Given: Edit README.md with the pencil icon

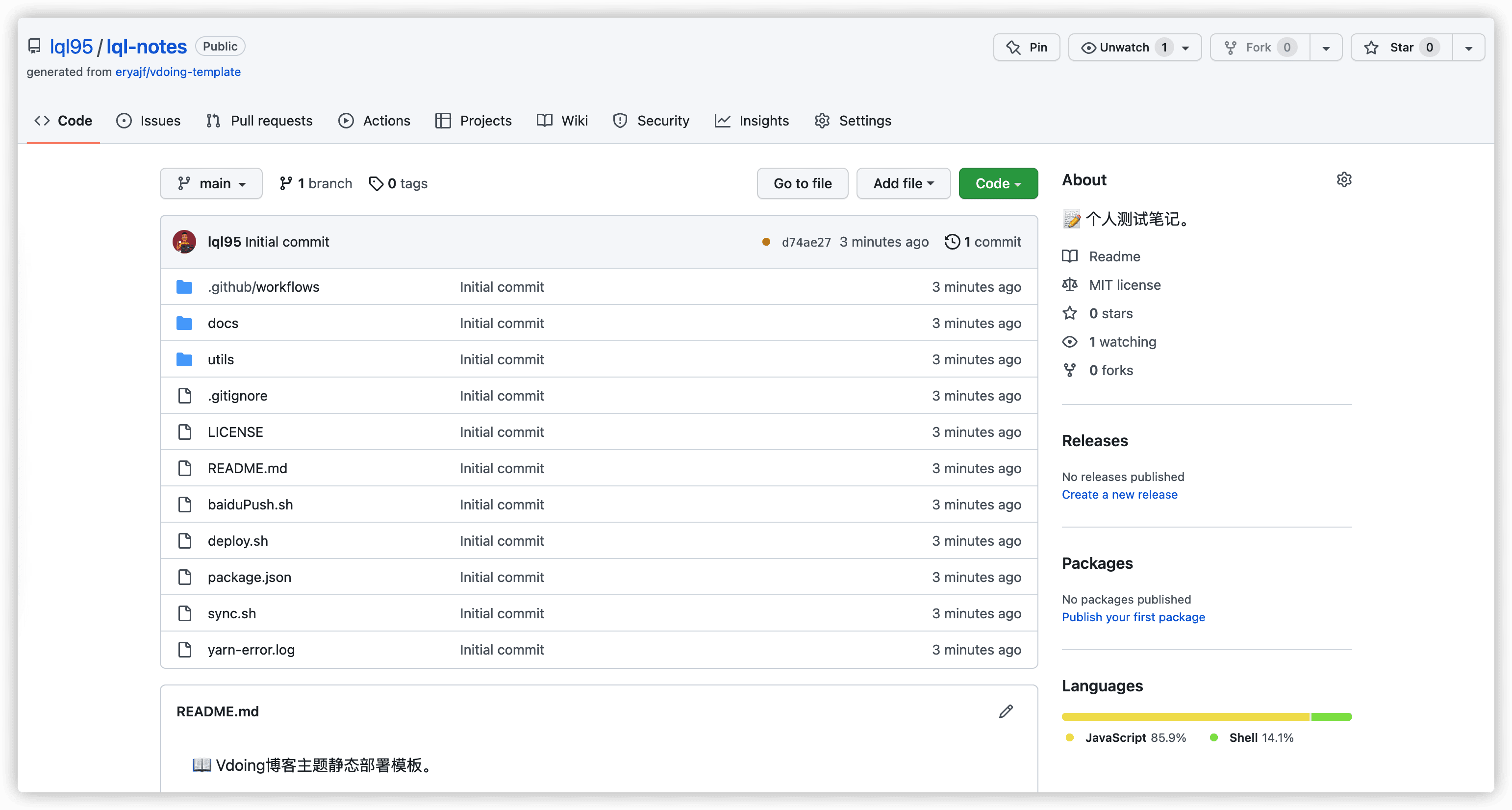Looking at the screenshot, I should (1006, 711).
